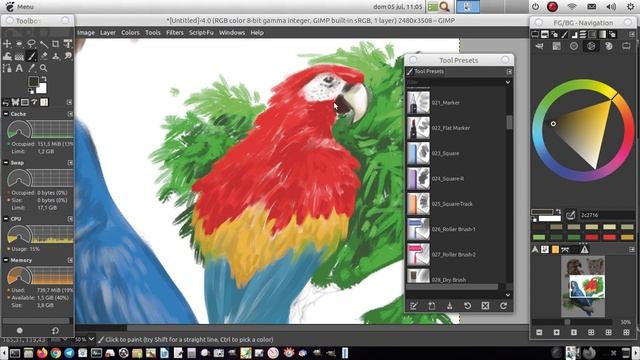Click the white background color swatch in Toolbox

point(42,88)
